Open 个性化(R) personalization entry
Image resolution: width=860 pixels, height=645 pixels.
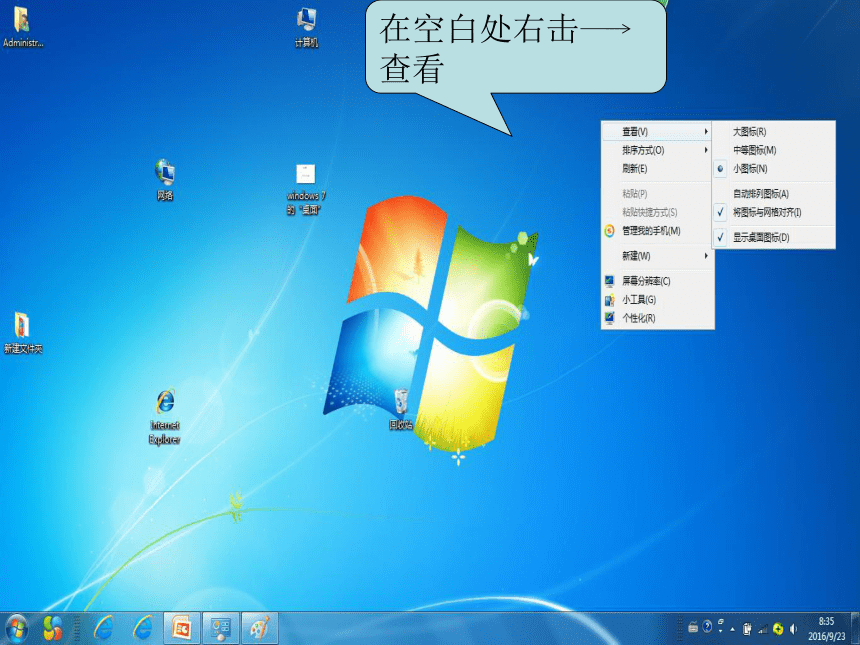(x=657, y=318)
